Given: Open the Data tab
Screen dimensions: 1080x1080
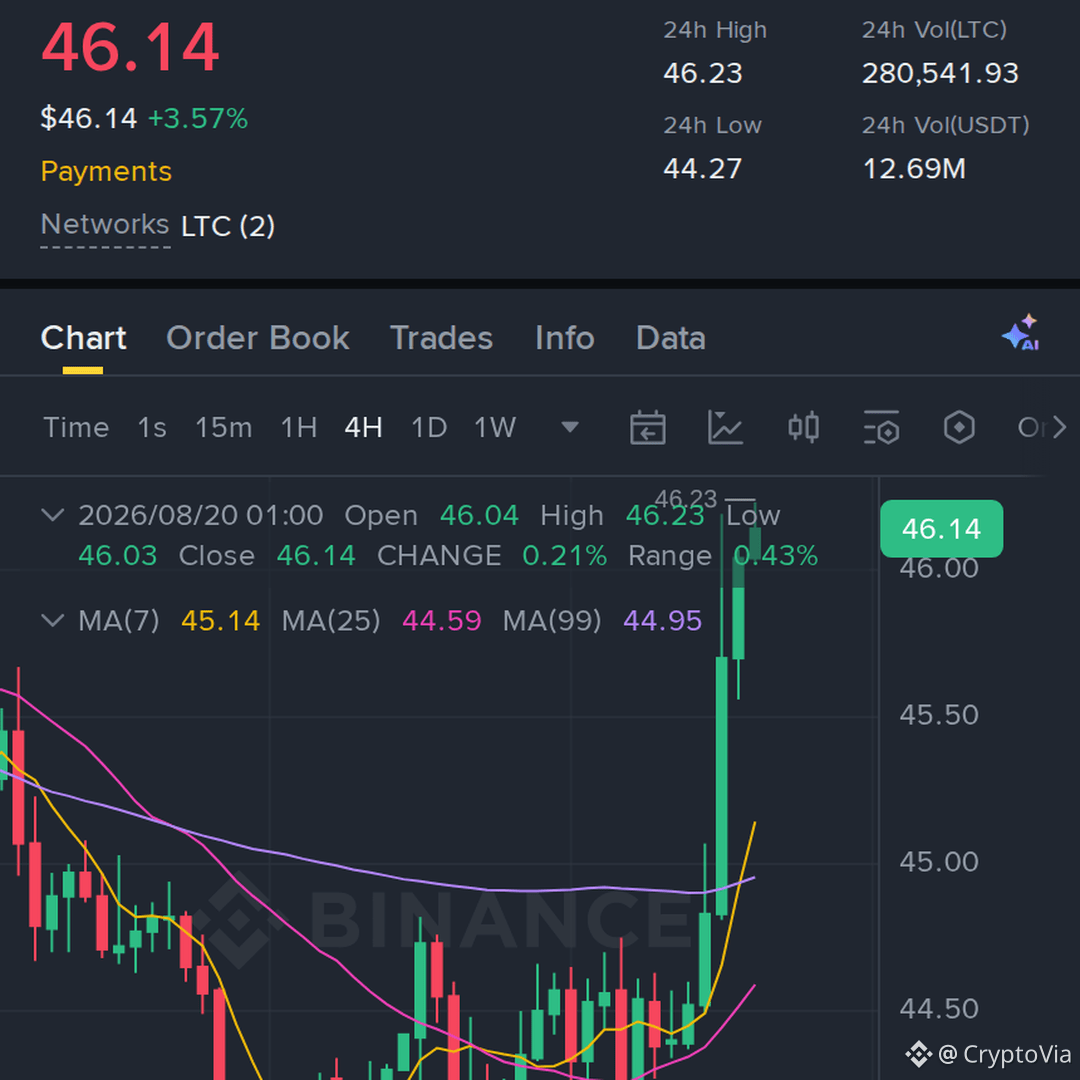Looking at the screenshot, I should tap(671, 338).
